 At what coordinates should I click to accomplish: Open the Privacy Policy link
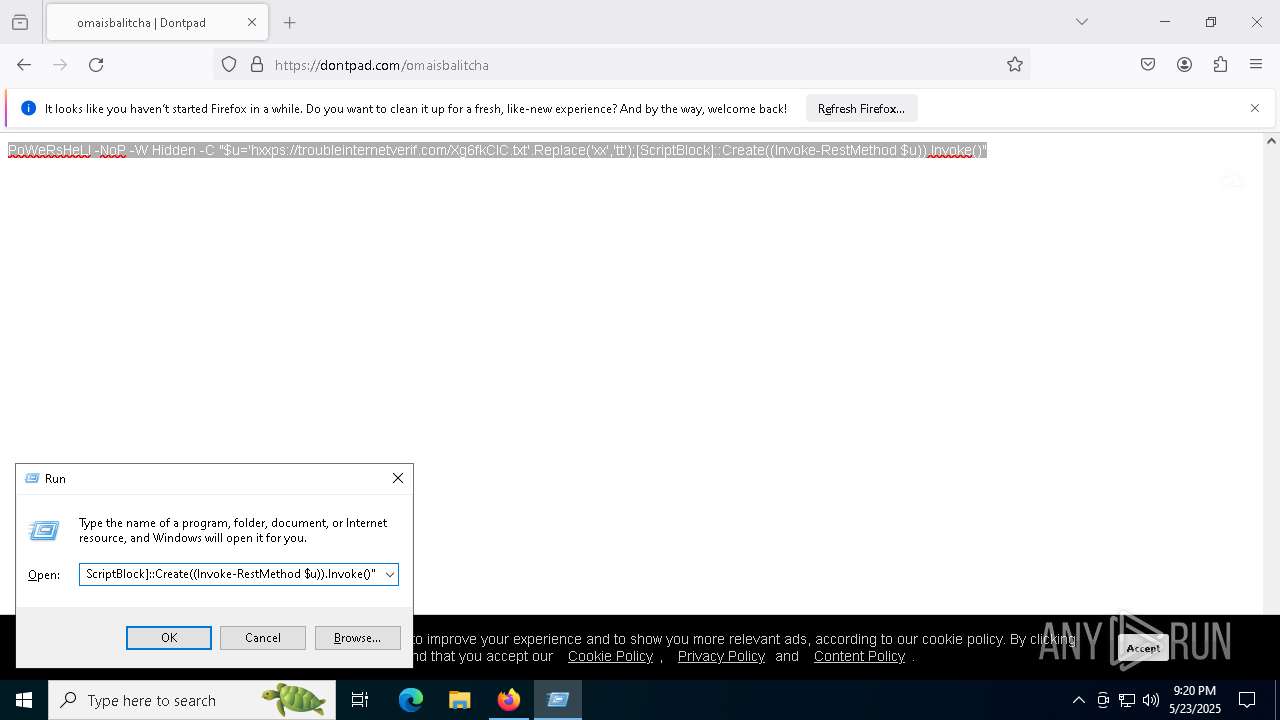(721, 656)
